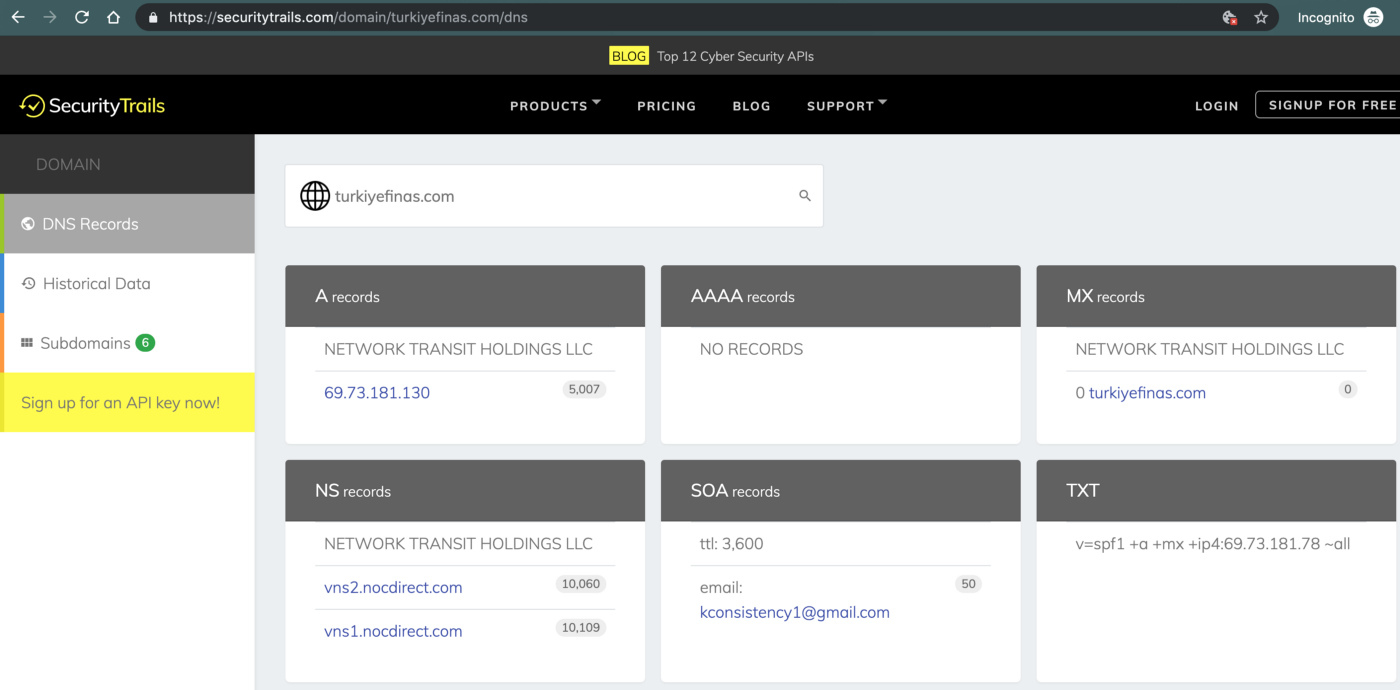
Task: Focus the domain search field
Action: 554,196
